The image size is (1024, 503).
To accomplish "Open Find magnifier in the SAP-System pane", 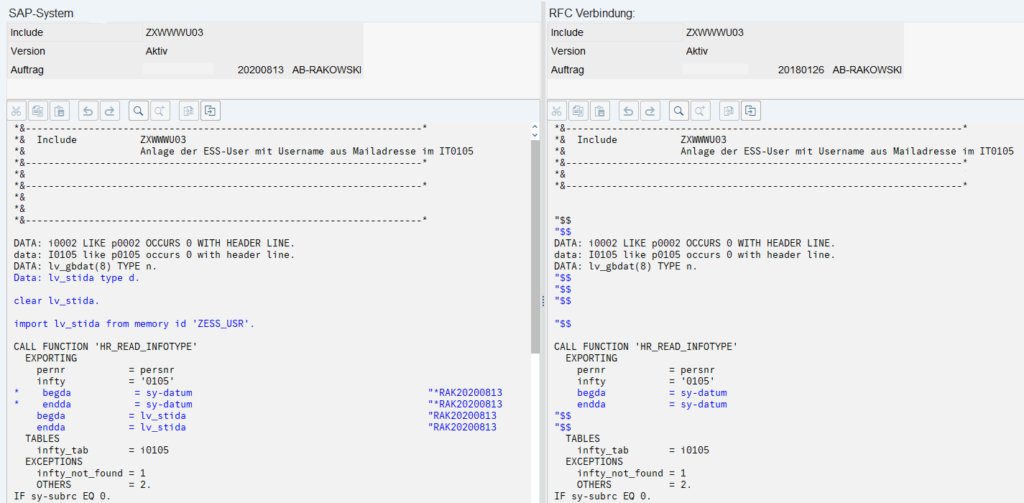I will click(137, 110).
